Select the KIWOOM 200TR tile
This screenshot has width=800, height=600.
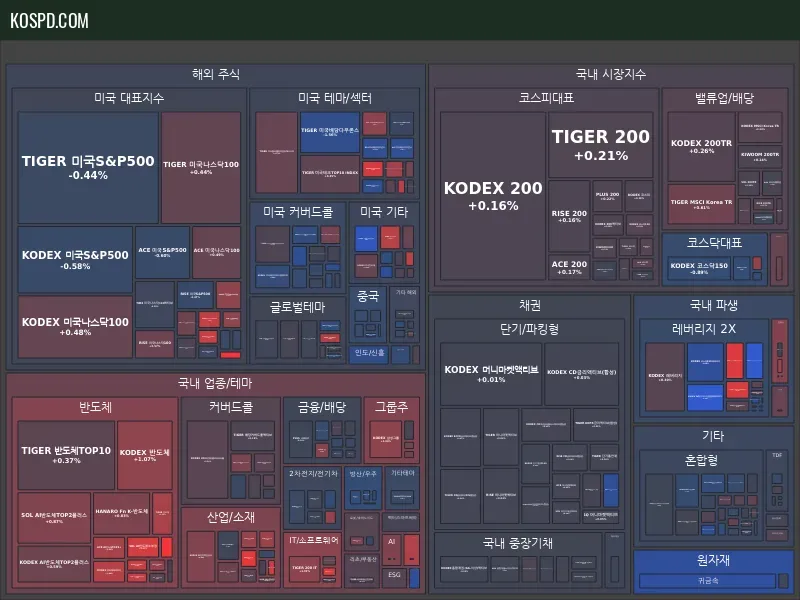tap(760, 156)
